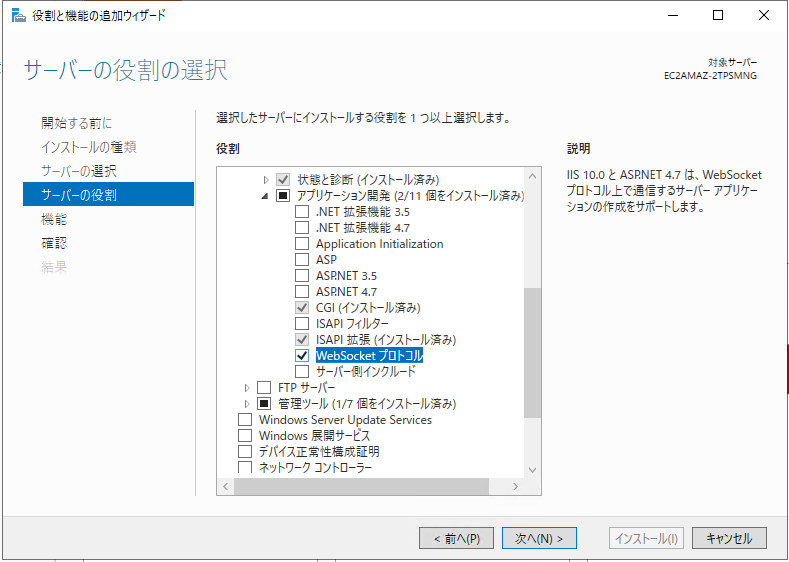Expand 状態と診断 tree node
This screenshot has height=562, width=789.
pos(266,180)
